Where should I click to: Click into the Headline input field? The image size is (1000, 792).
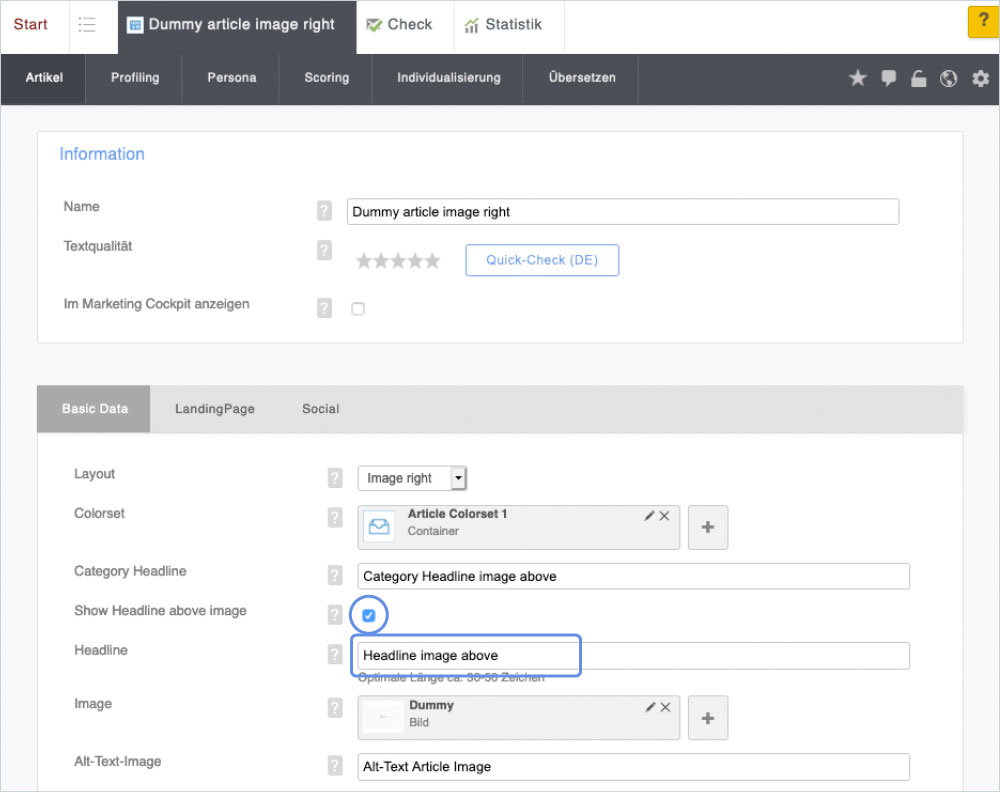(x=633, y=656)
